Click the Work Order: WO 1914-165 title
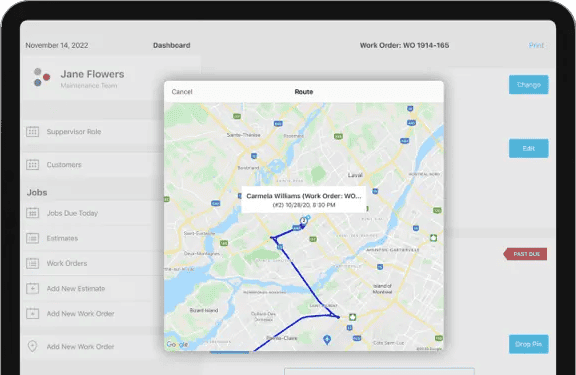Image resolution: width=576 pixels, height=375 pixels. 404,45
